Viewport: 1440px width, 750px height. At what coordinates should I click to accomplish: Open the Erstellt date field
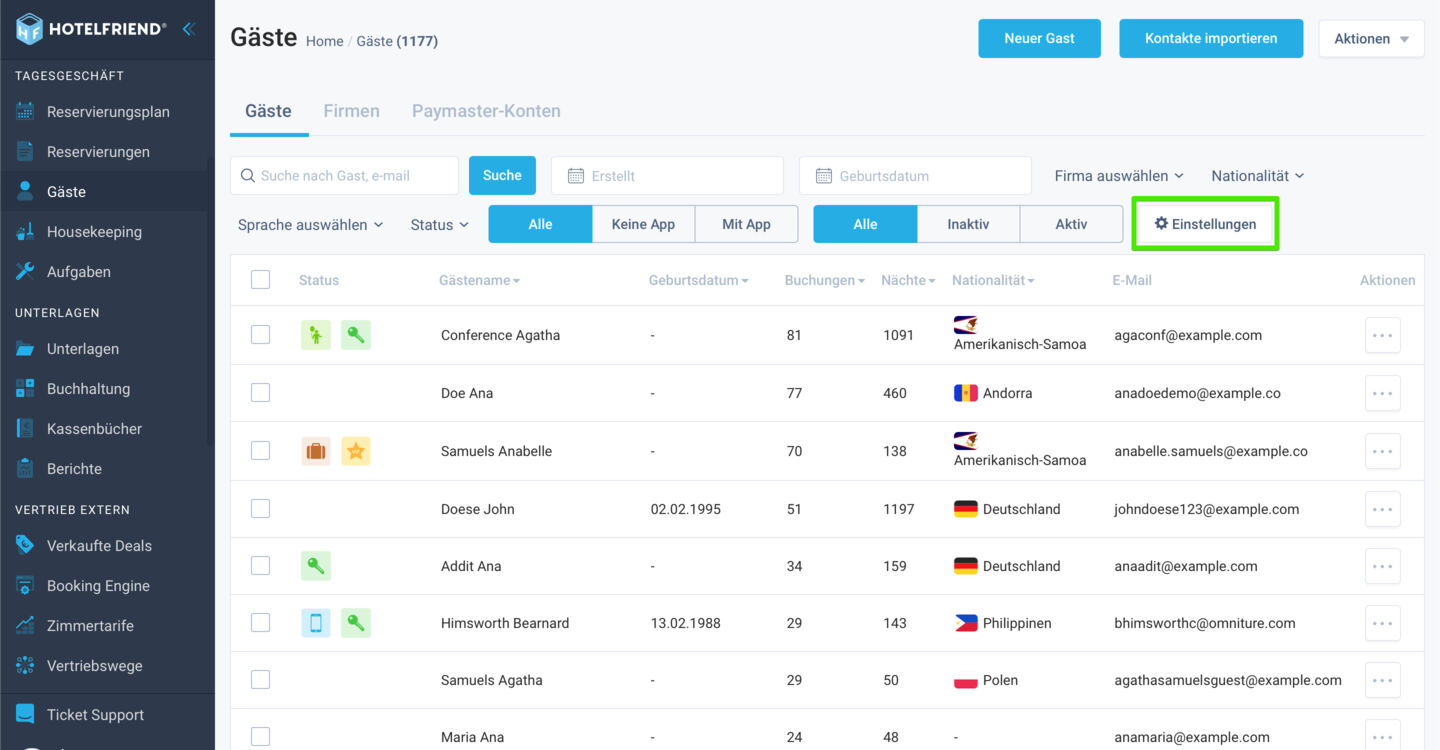(667, 175)
